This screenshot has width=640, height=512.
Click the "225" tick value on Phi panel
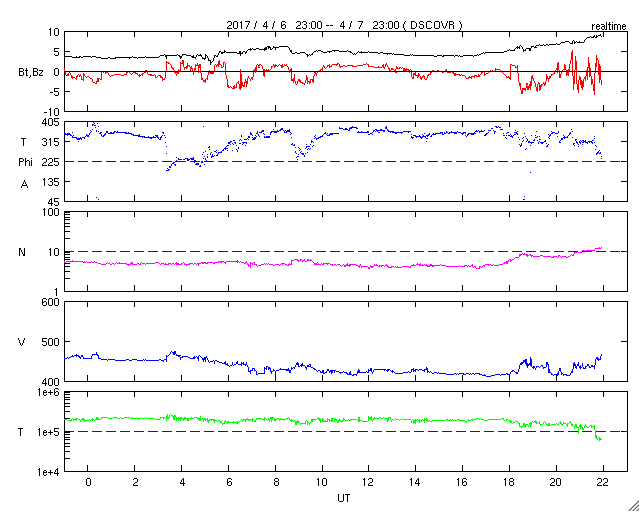pyautogui.click(x=51, y=162)
